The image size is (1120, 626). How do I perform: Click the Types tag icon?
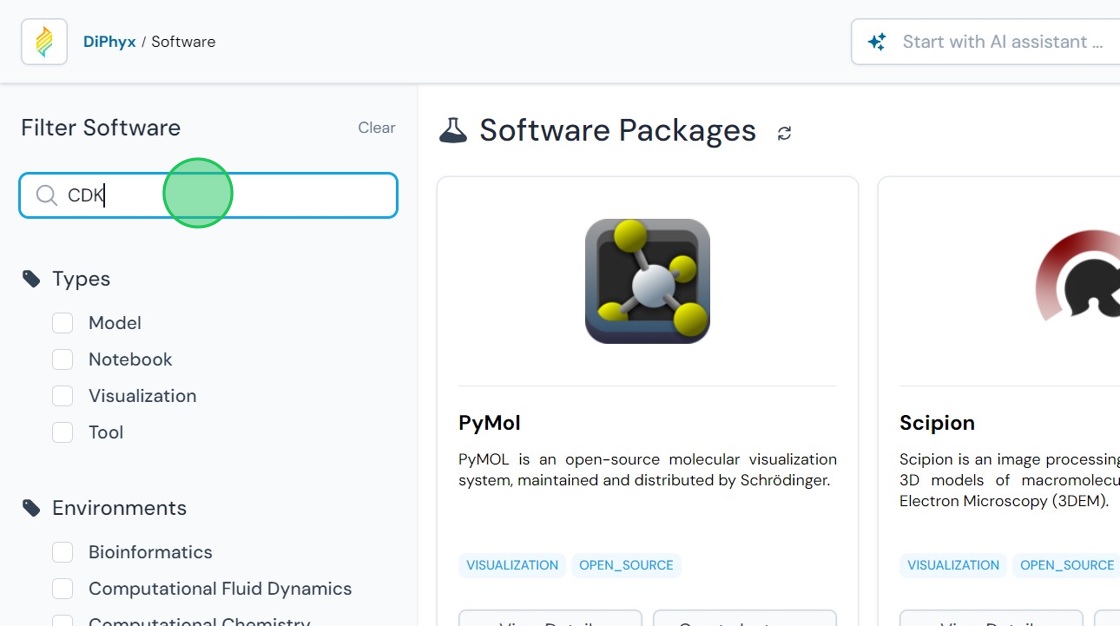point(31,279)
